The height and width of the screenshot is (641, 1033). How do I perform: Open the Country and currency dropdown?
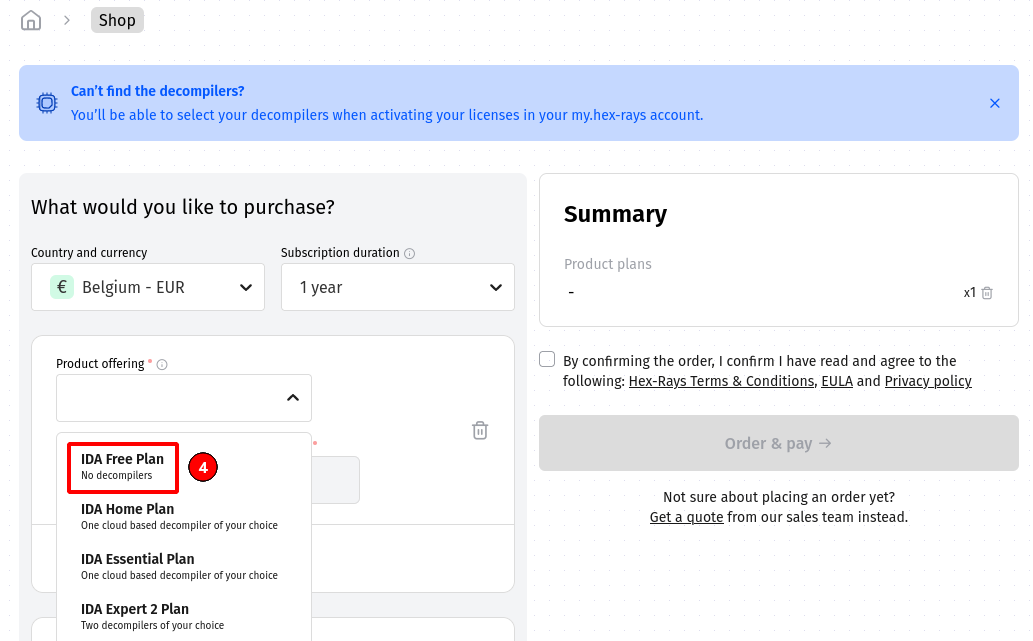tap(148, 287)
